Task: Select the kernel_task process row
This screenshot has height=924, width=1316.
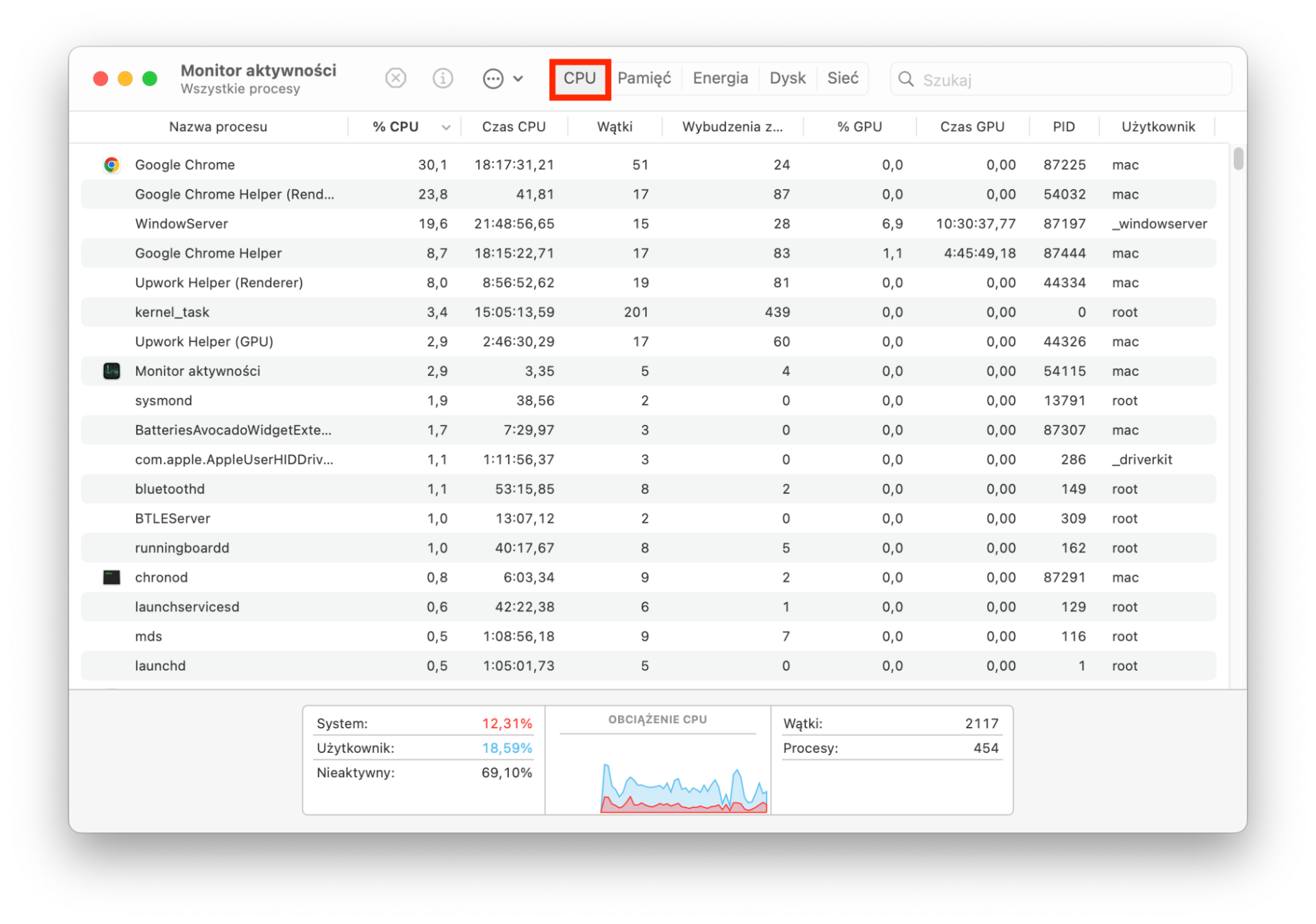Action: click(x=648, y=312)
